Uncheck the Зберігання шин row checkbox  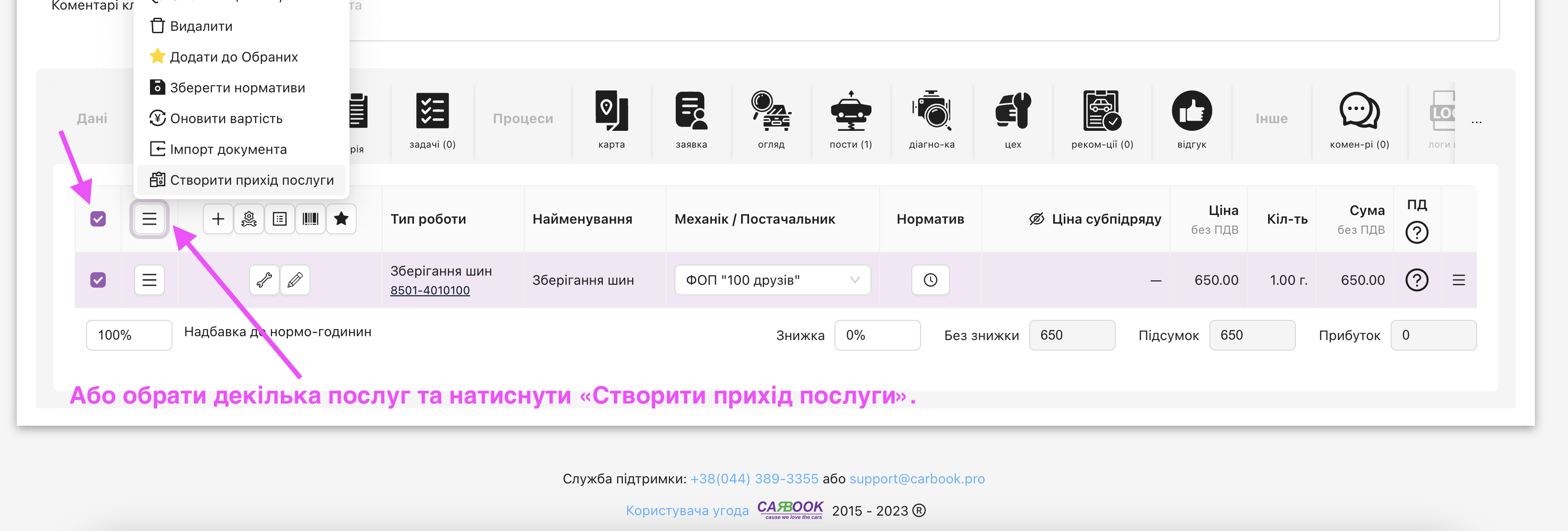pyautogui.click(x=98, y=280)
